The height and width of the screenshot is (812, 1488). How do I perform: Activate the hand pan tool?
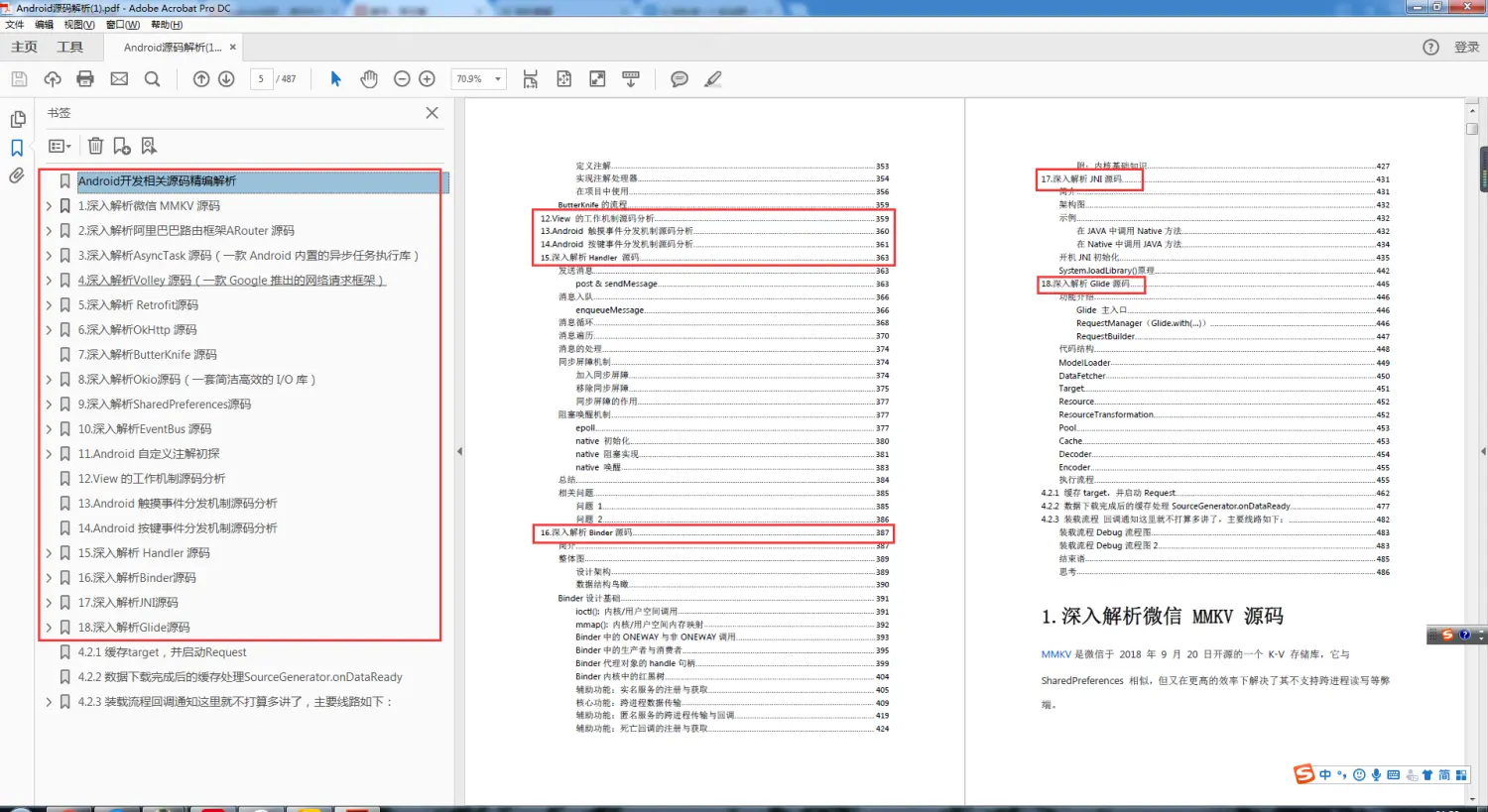click(369, 78)
